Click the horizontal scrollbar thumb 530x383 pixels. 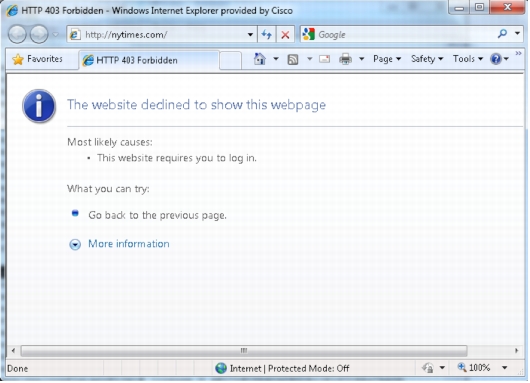tap(244, 351)
